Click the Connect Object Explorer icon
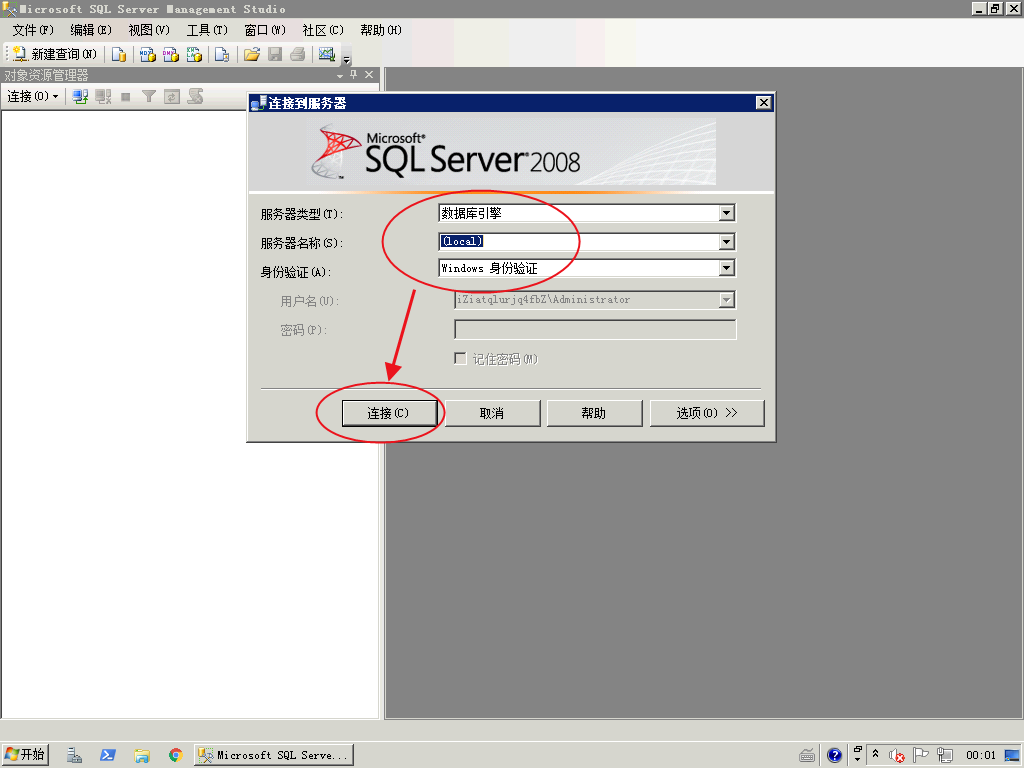This screenshot has height=768, width=1024. [80, 97]
